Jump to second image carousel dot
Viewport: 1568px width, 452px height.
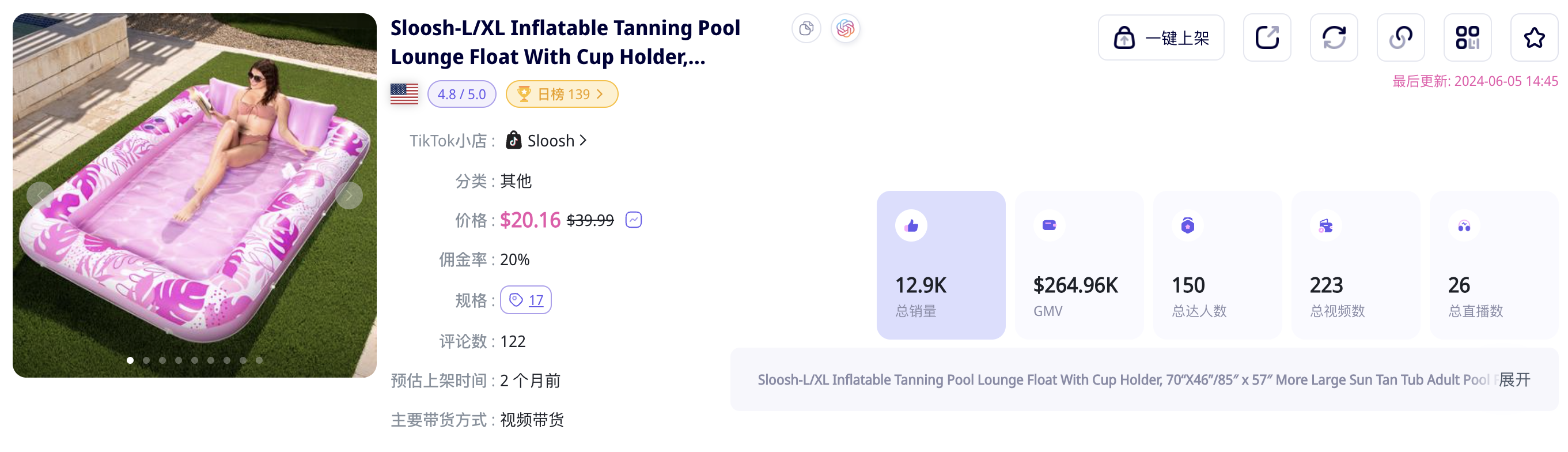(x=146, y=360)
